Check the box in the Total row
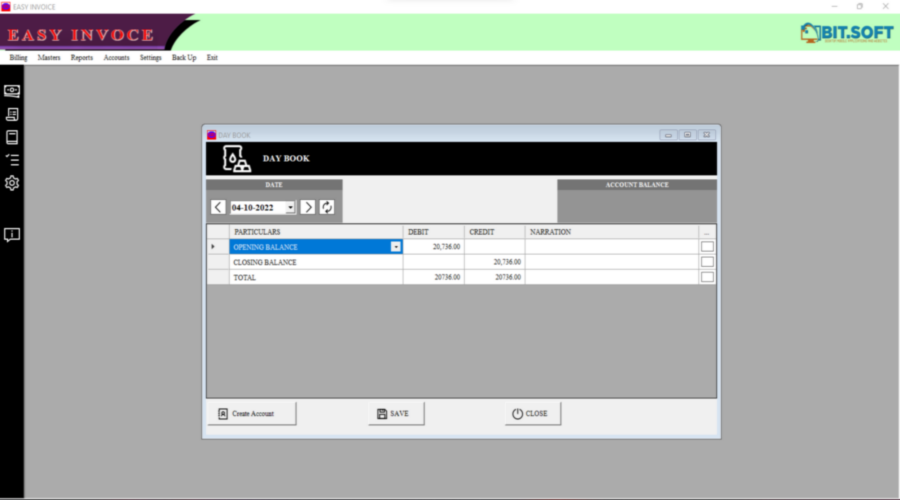Screen dimensions: 900x500 pos(707,277)
